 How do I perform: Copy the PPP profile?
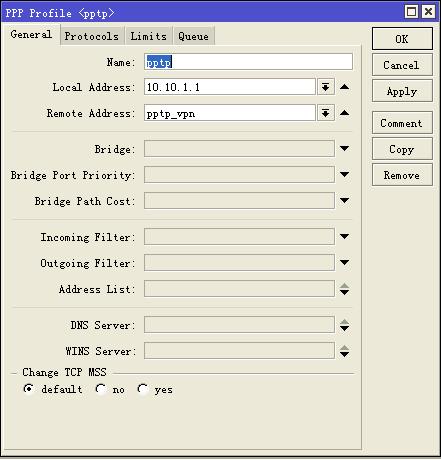click(x=402, y=149)
